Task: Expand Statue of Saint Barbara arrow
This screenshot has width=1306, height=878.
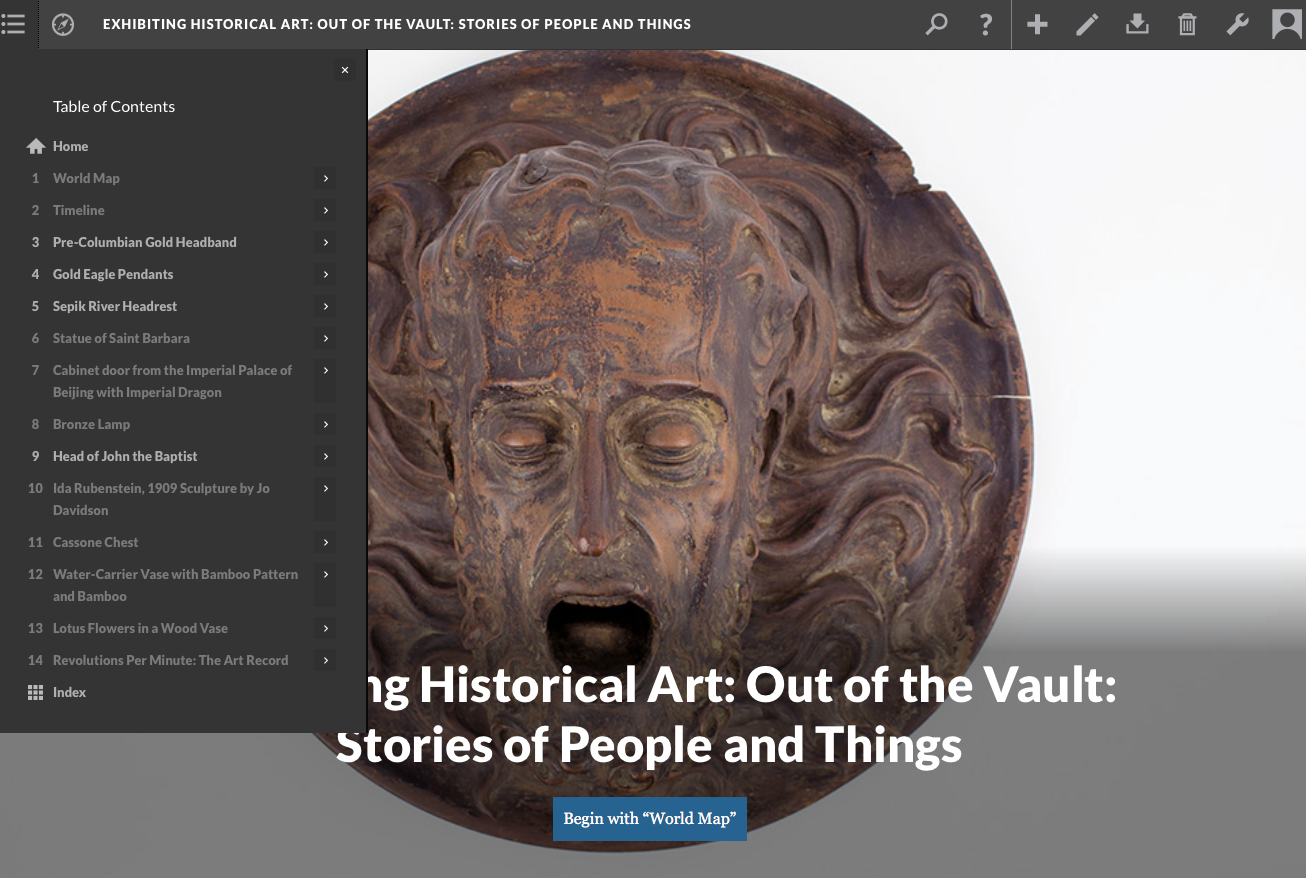Action: pos(326,338)
